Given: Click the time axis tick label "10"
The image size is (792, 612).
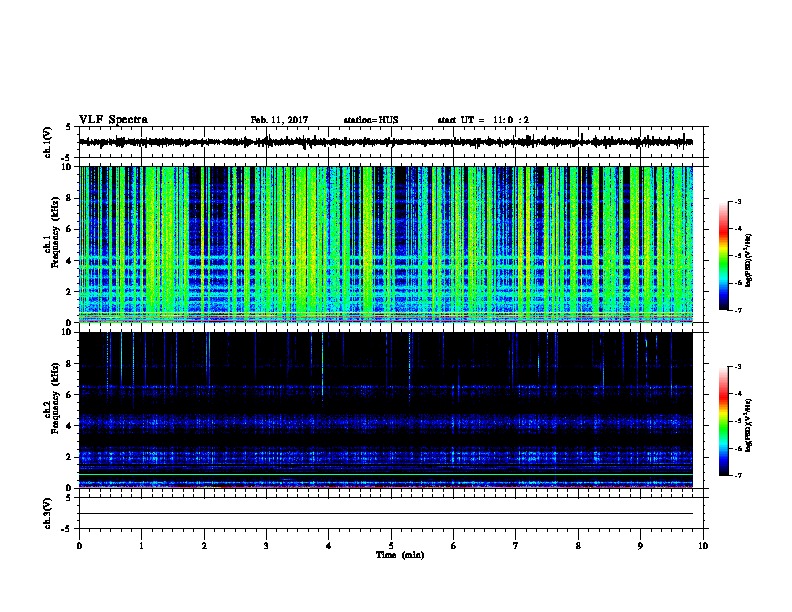Looking at the screenshot, I should pyautogui.click(x=703, y=545).
